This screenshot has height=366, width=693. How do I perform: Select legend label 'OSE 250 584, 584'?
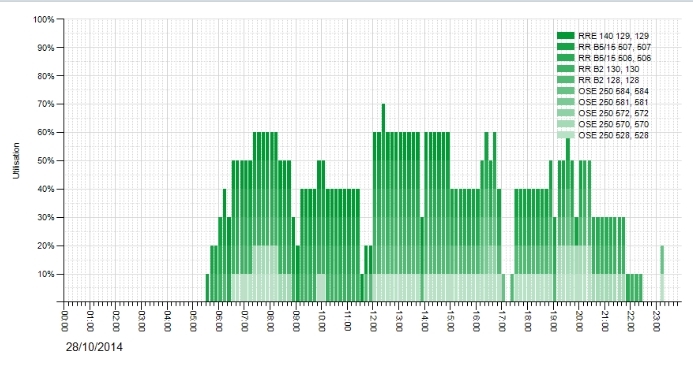point(613,92)
